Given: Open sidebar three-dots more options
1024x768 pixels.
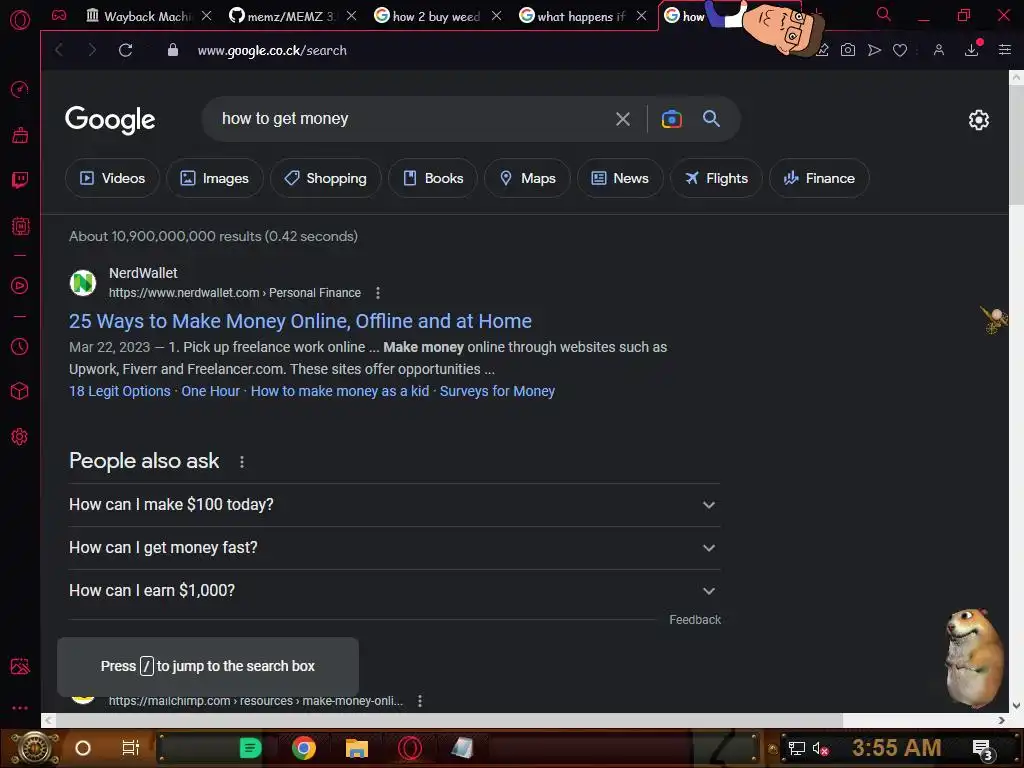Looking at the screenshot, I should coord(20,707).
